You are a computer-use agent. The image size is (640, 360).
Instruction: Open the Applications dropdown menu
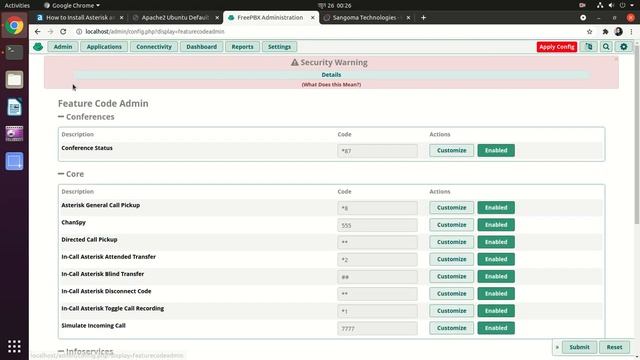tap(104, 47)
